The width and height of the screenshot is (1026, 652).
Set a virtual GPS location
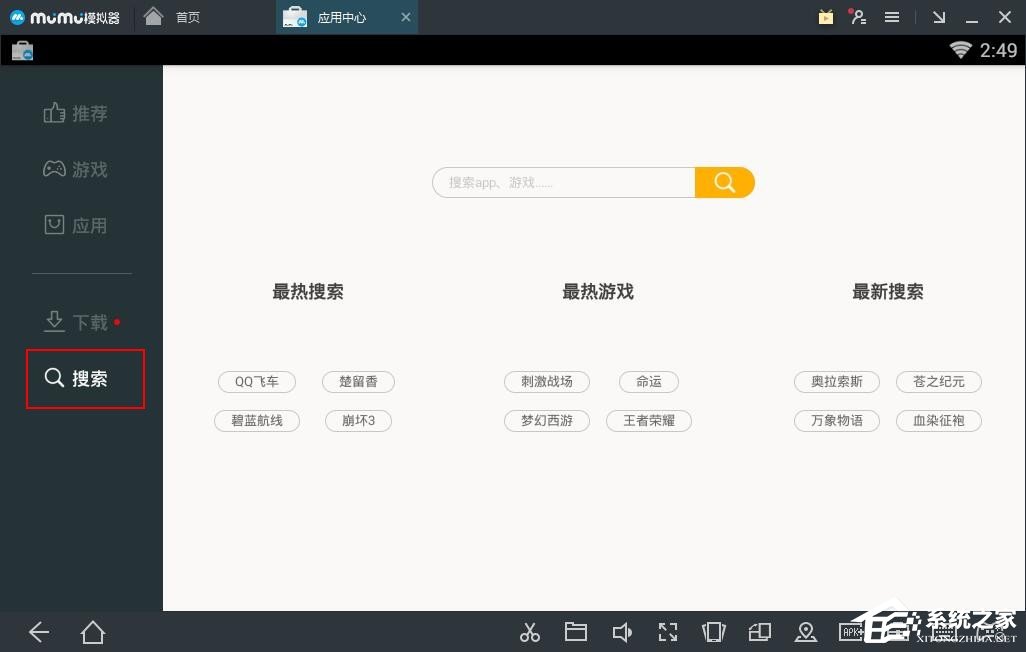click(x=806, y=632)
